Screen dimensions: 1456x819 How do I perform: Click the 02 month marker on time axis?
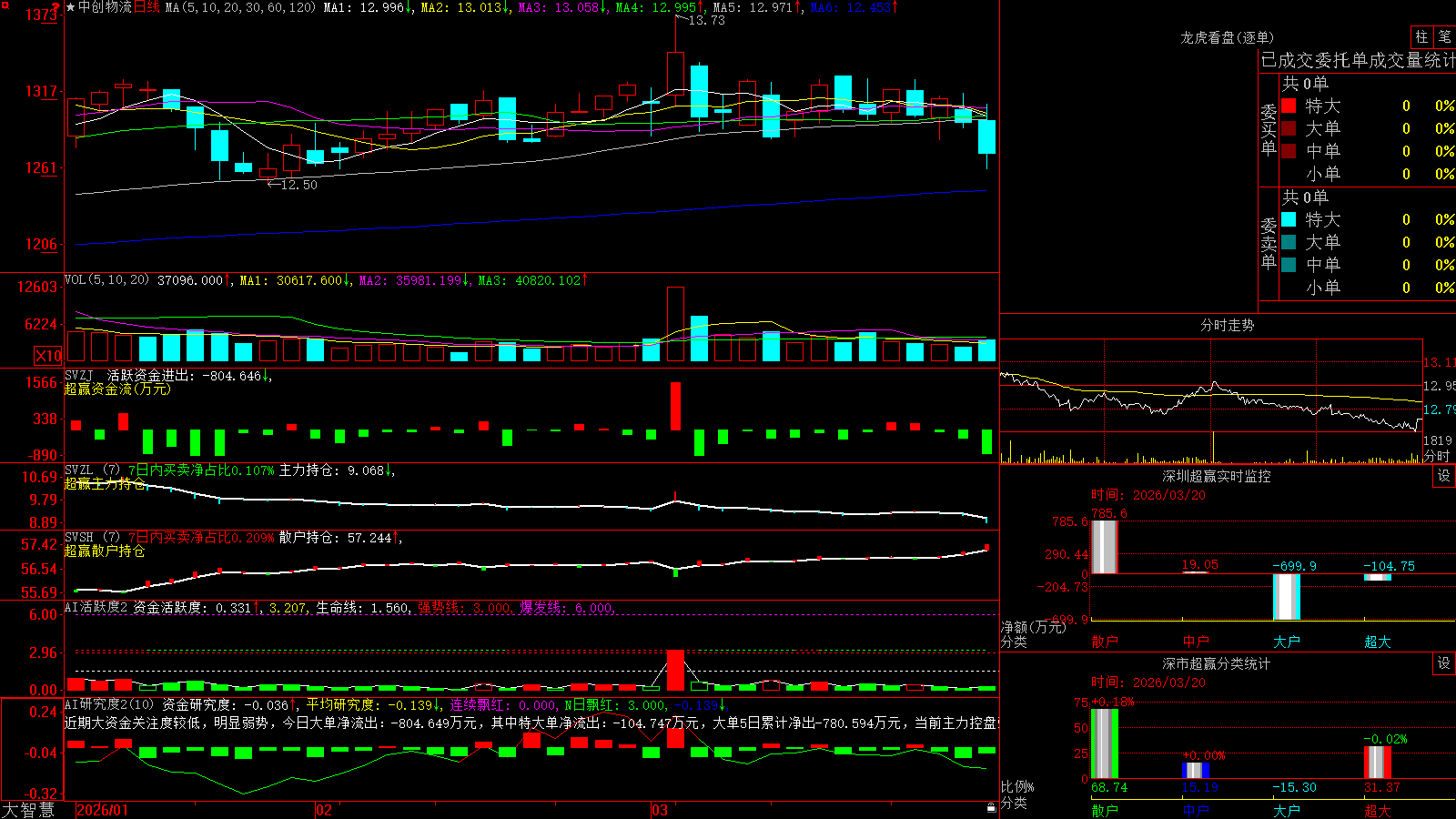point(324,810)
